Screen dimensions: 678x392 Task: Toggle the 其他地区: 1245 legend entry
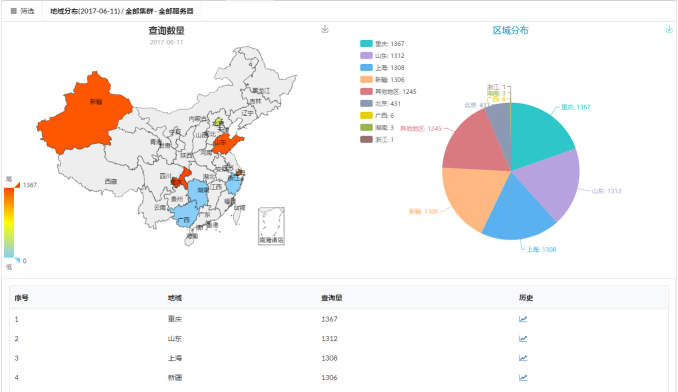[388, 92]
